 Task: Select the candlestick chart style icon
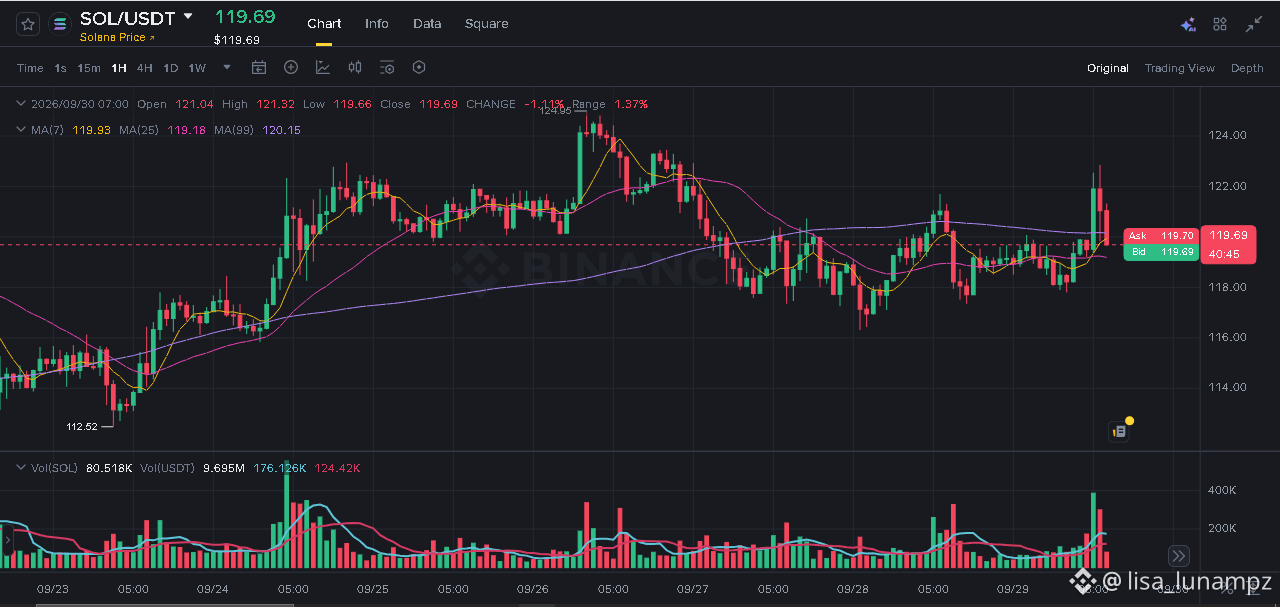point(355,68)
